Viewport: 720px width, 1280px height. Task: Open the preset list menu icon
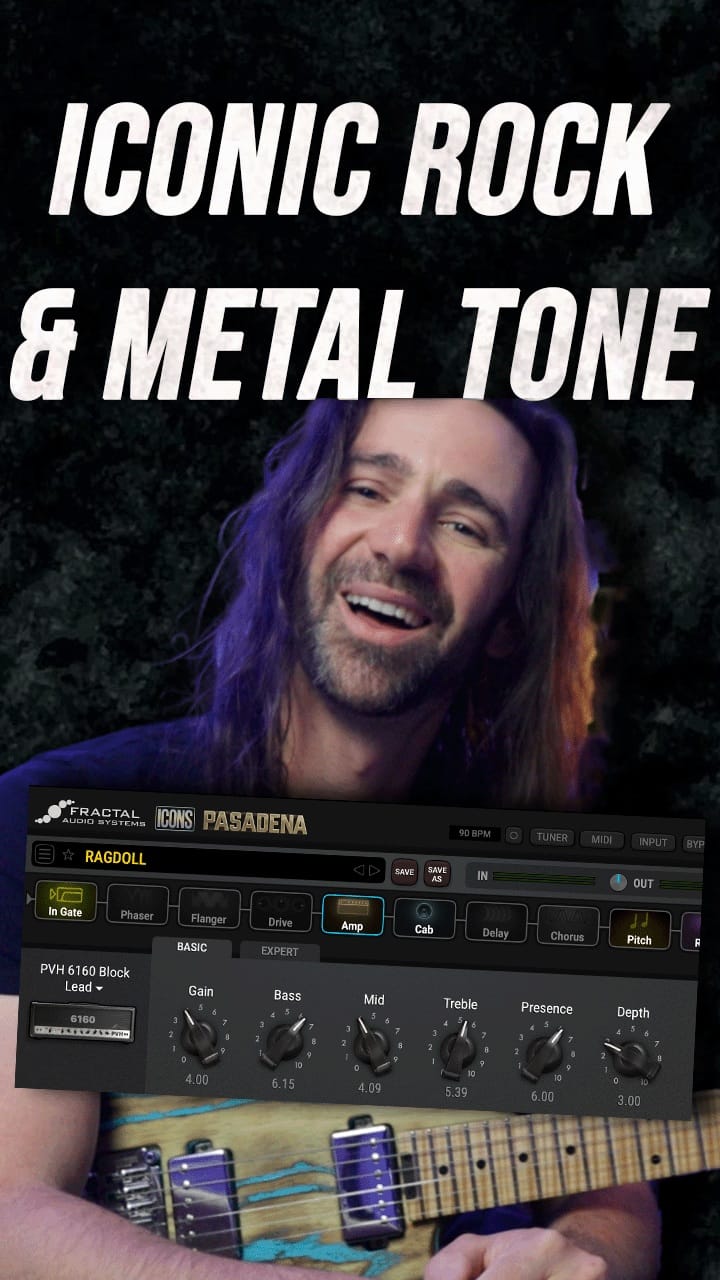(x=44, y=854)
